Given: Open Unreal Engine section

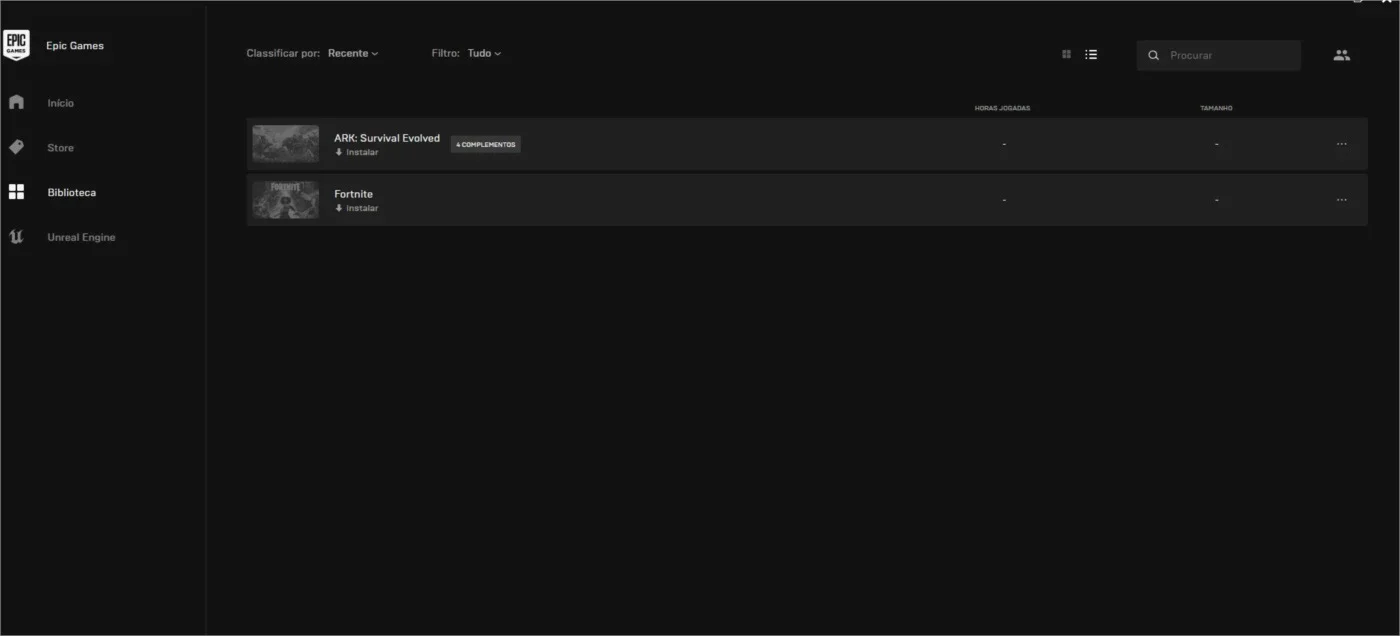Looking at the screenshot, I should (x=81, y=237).
